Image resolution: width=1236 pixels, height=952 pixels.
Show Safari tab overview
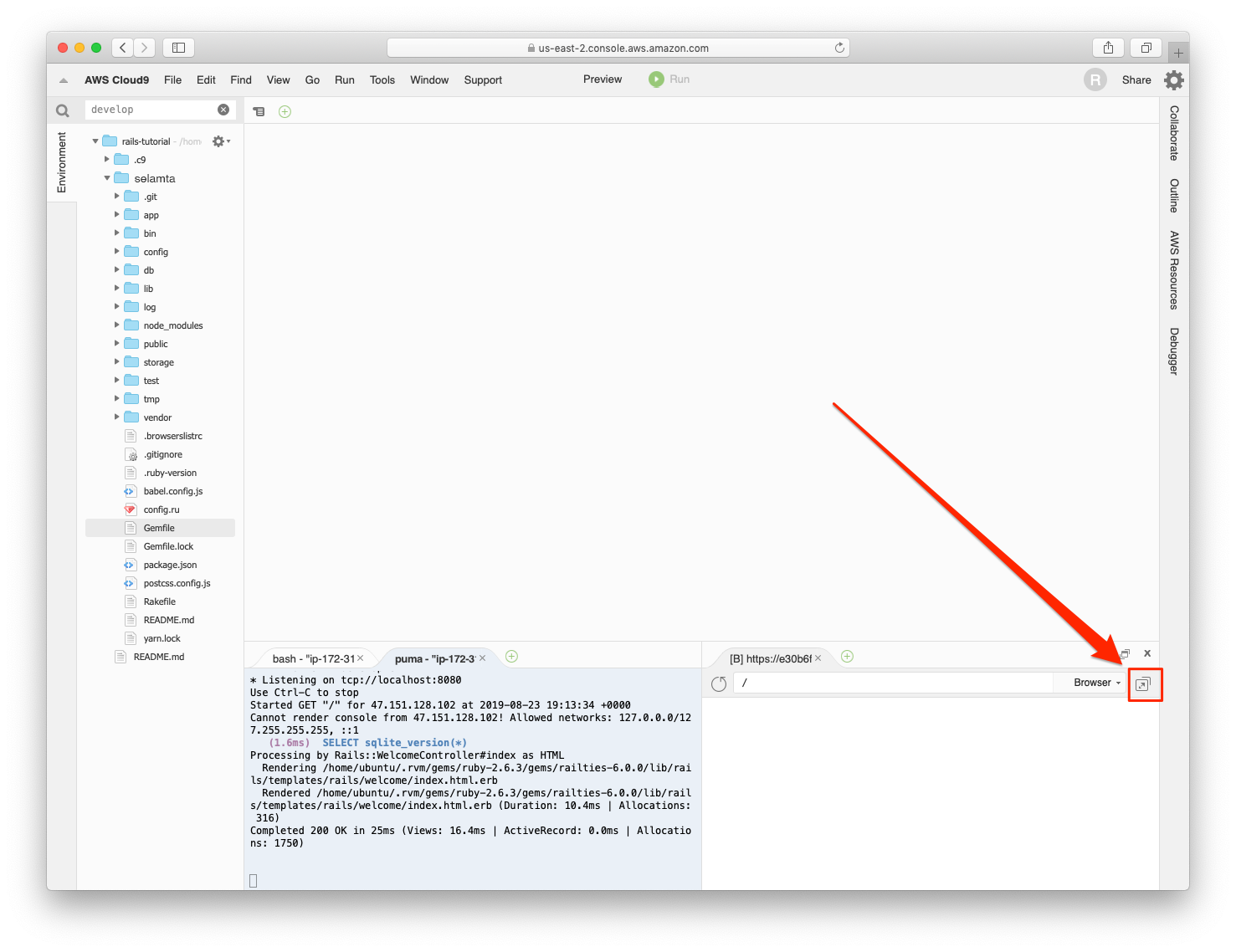1146,48
